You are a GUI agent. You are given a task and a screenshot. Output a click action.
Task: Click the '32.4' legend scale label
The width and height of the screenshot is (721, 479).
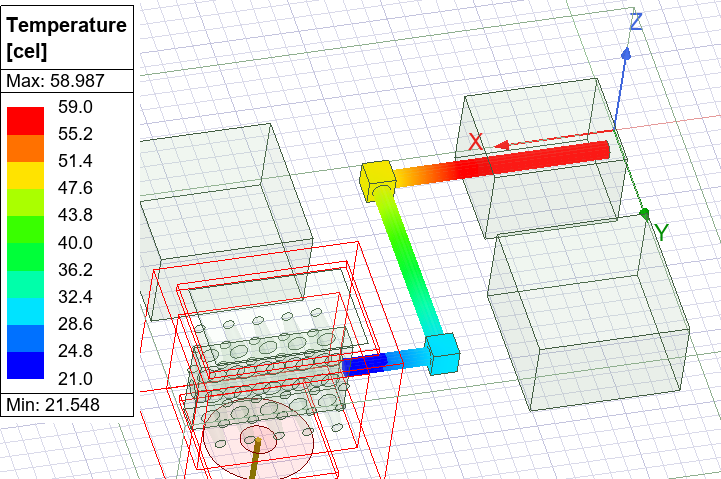(75, 297)
